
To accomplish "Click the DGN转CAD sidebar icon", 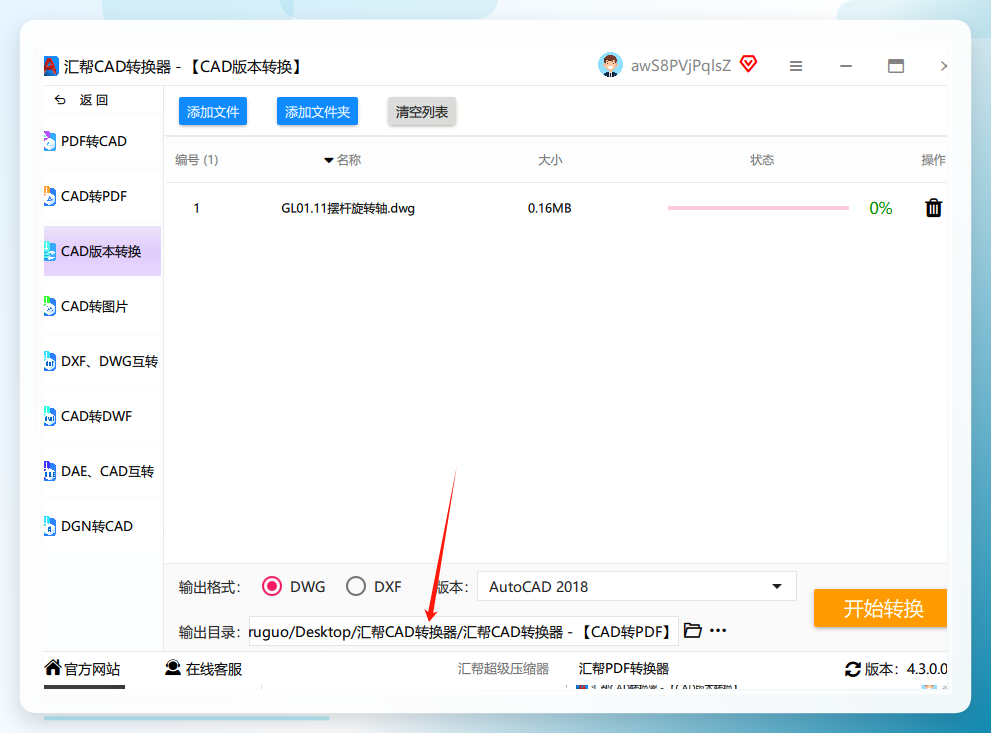I will coord(49,526).
